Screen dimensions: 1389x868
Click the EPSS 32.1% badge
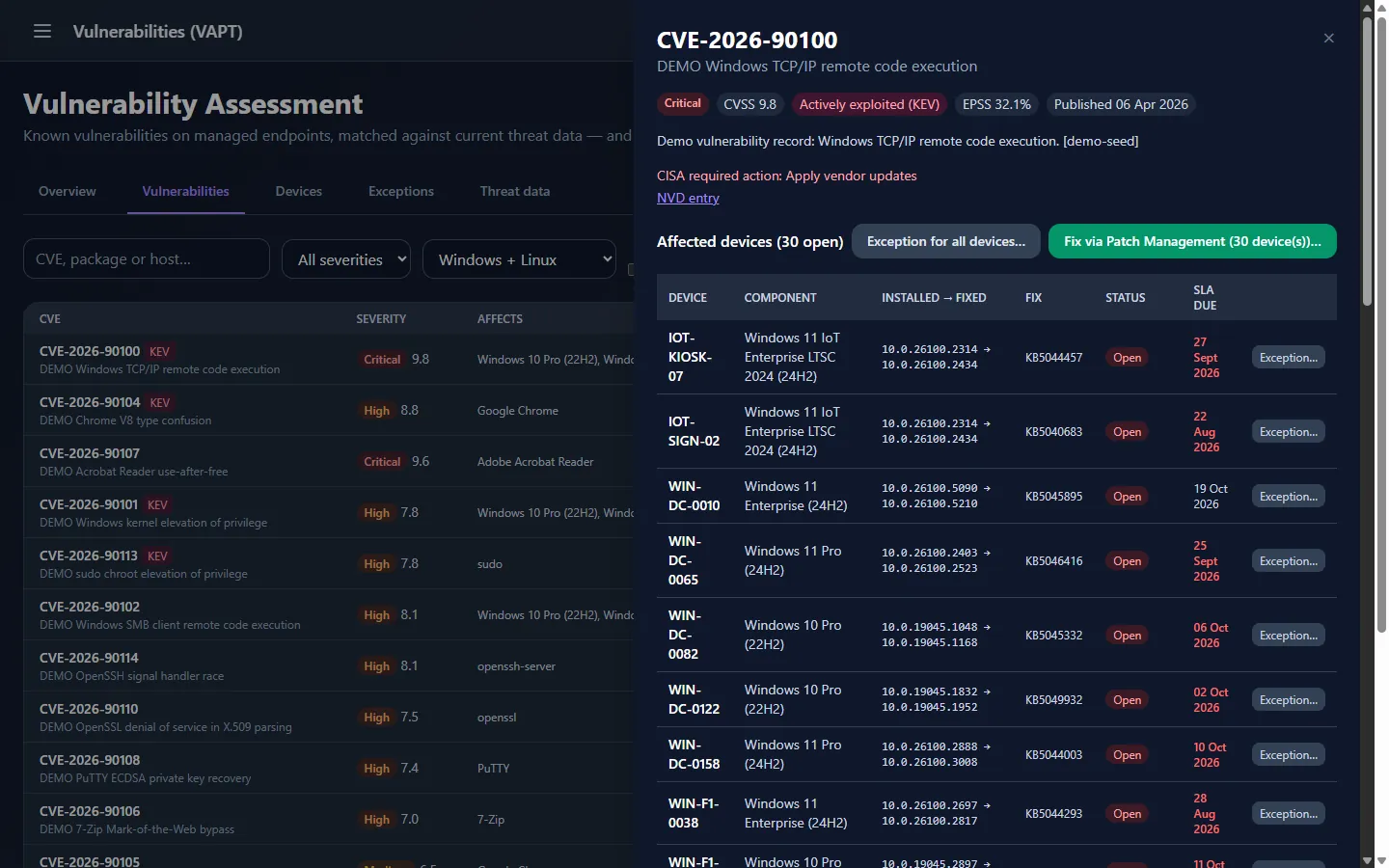click(996, 104)
